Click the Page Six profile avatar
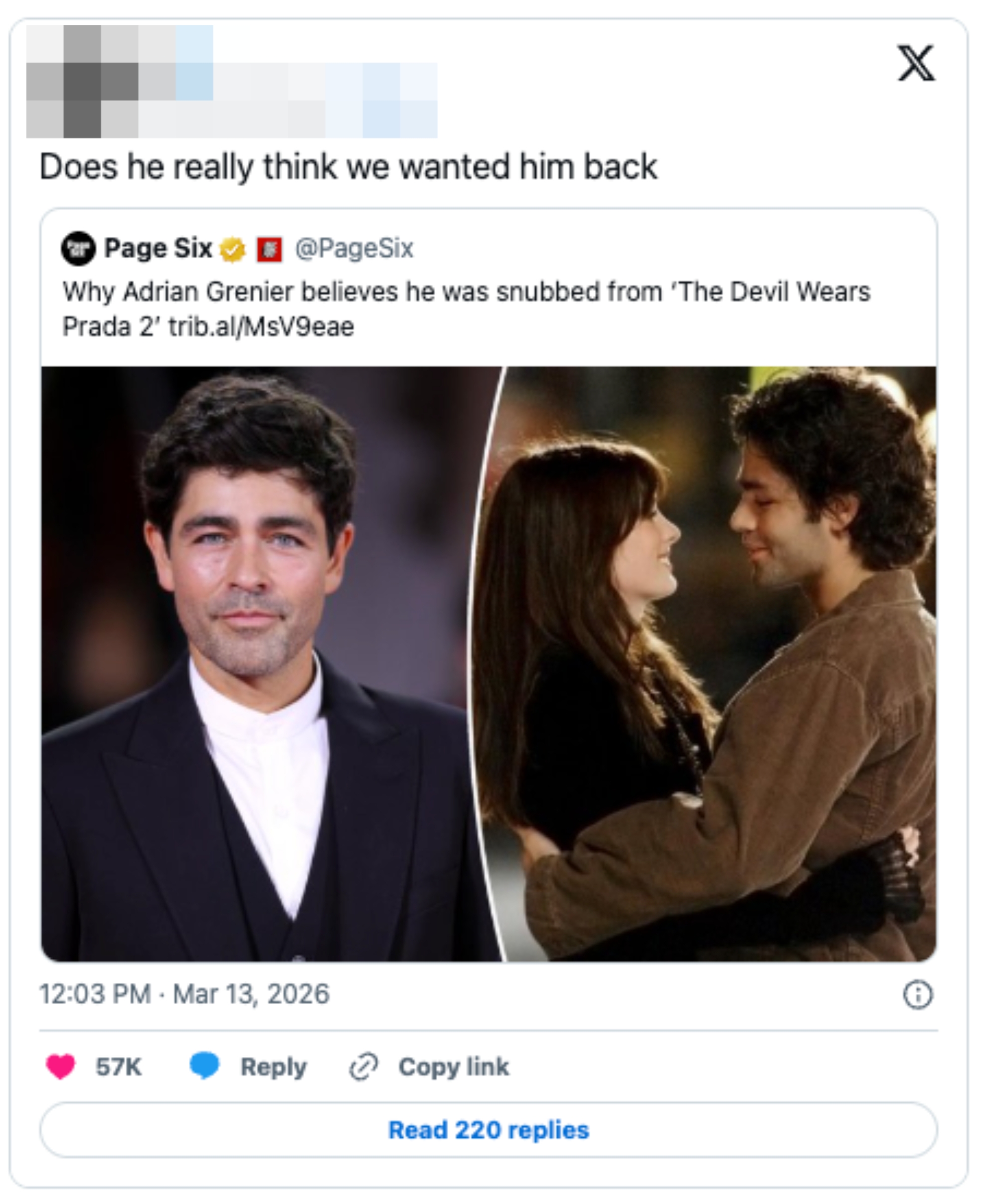The image size is (997, 1204). tap(78, 248)
